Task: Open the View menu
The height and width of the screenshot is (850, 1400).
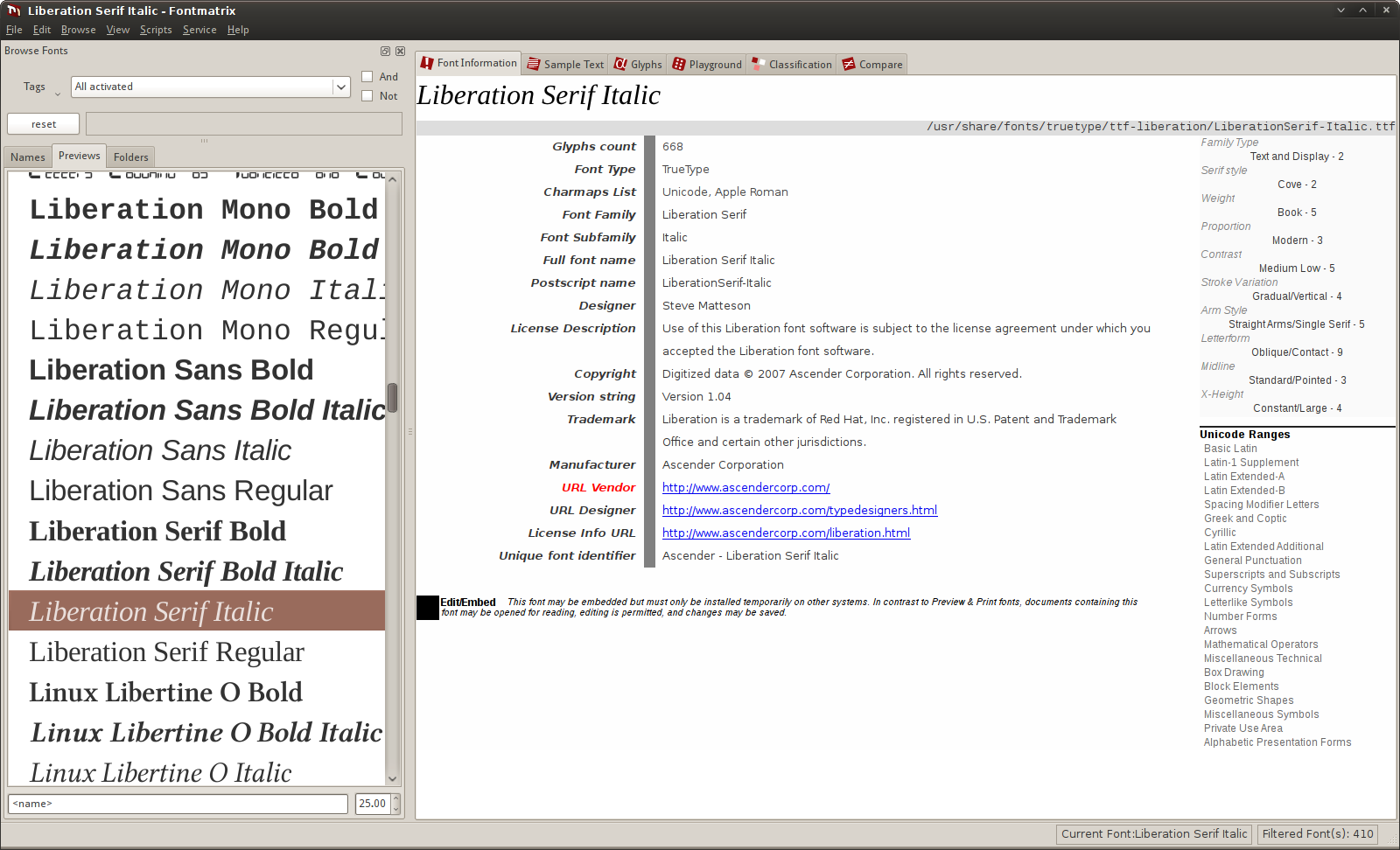Action: [x=118, y=30]
